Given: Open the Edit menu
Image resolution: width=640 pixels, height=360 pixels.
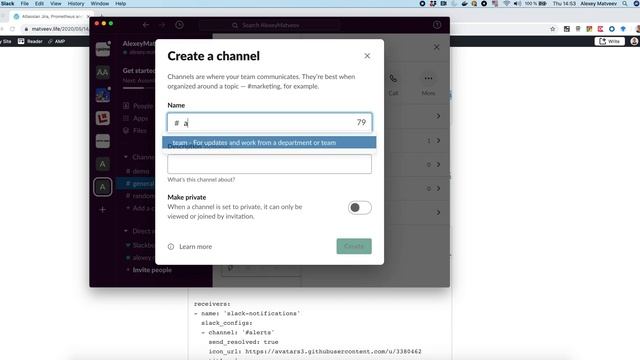Looking at the screenshot, I should point(39,4).
